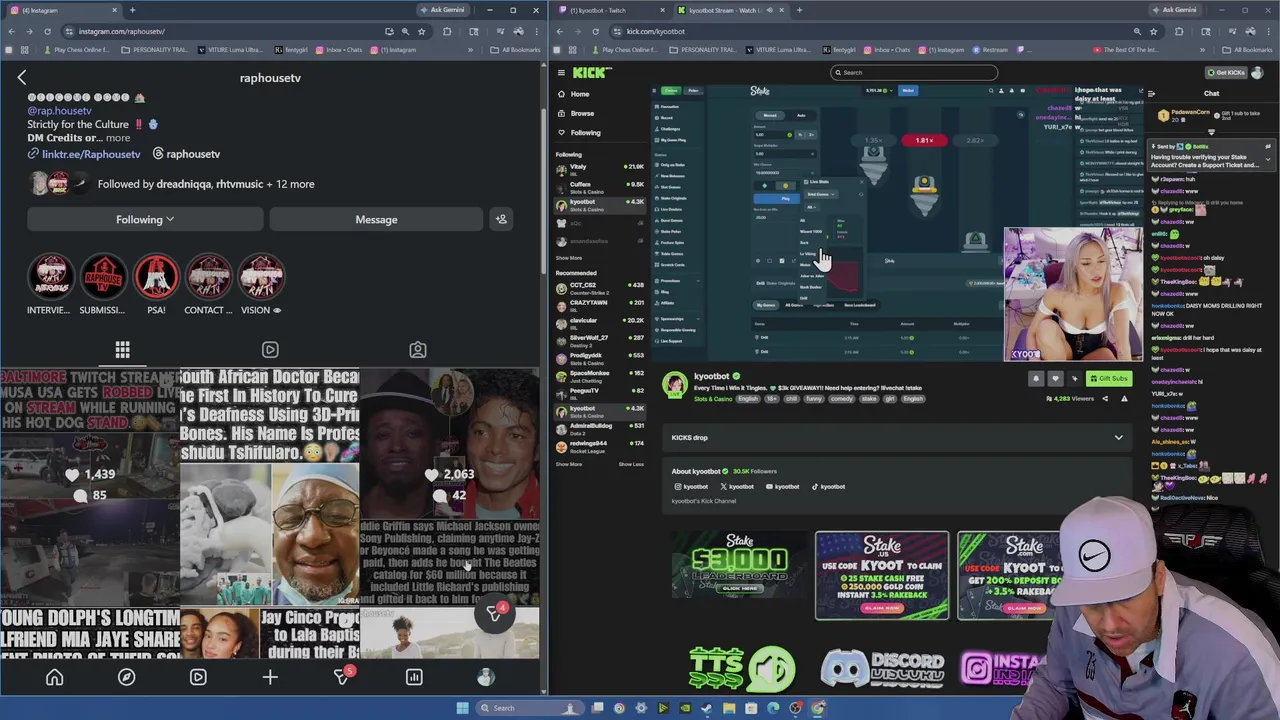The image size is (1280, 720).
Task: Toggle follow heart for kyootbot
Action: coord(1055,378)
